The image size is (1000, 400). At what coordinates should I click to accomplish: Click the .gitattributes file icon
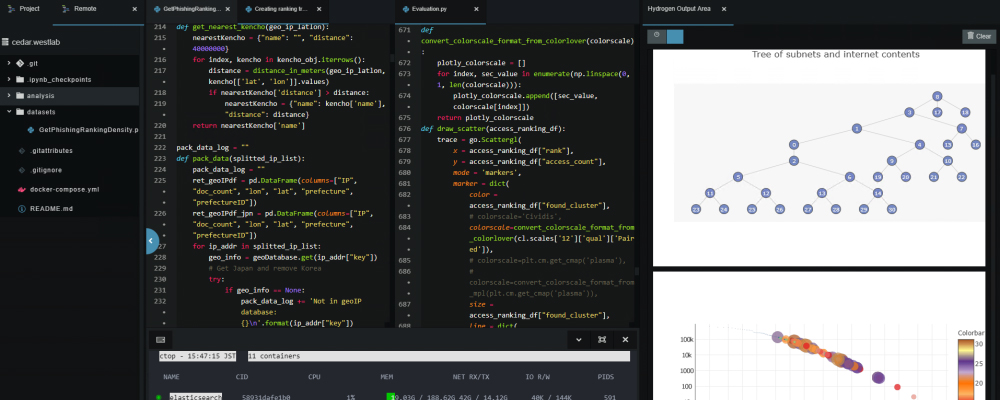coord(21,151)
